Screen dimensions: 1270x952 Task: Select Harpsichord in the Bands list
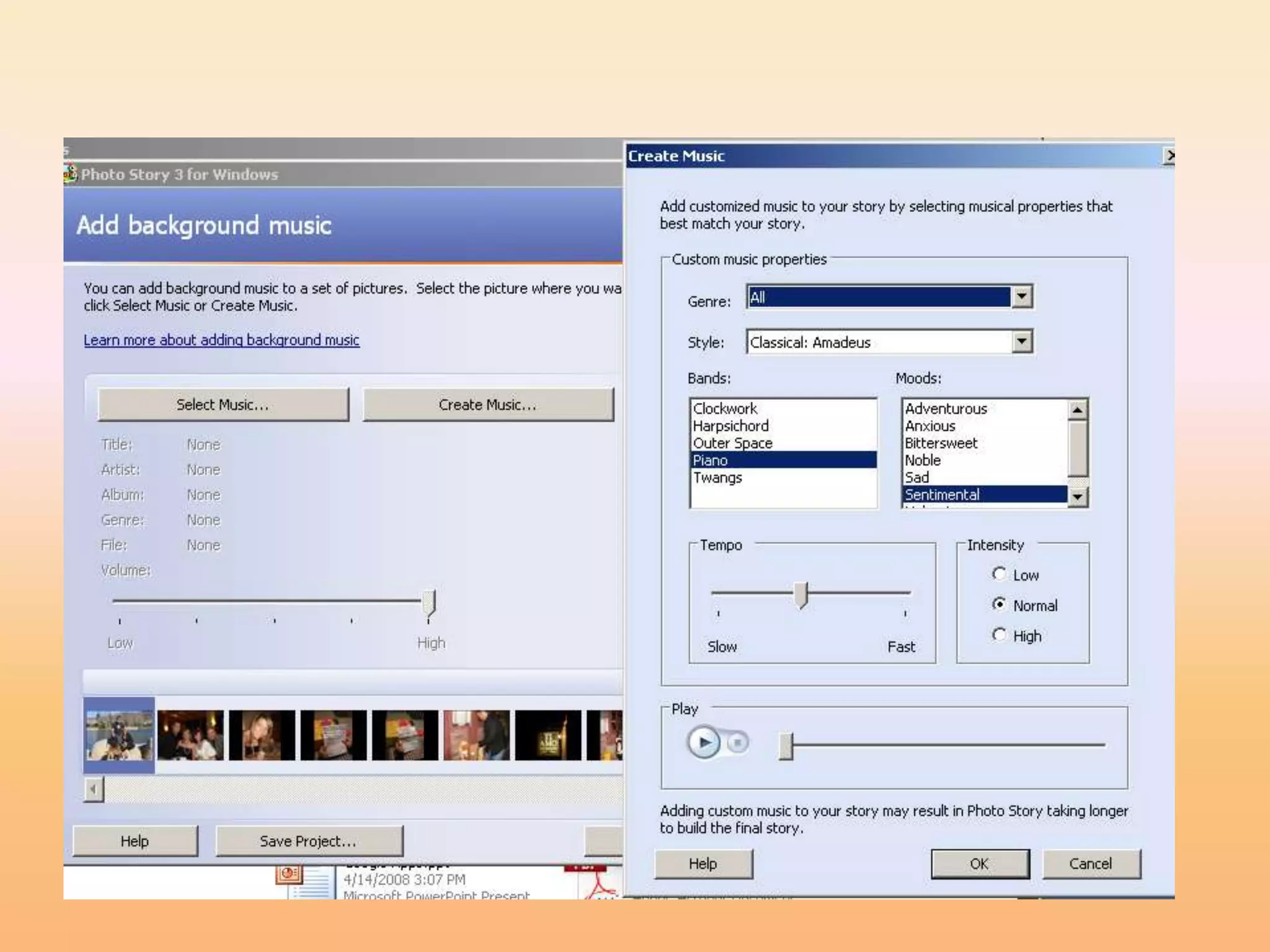730,426
